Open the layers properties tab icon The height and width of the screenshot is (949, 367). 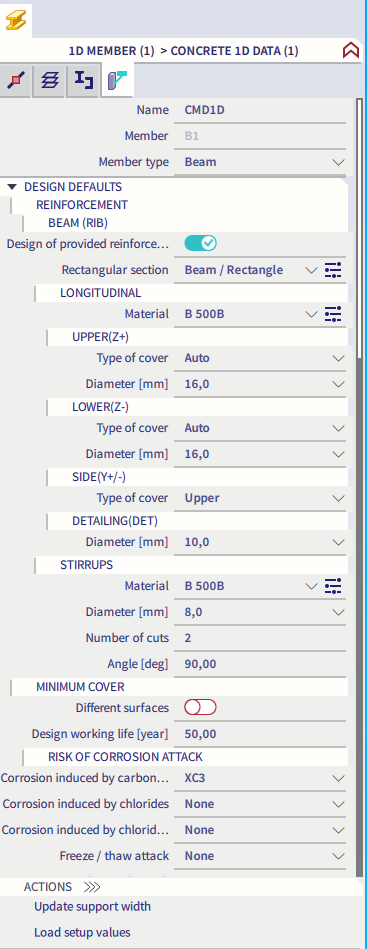pyautogui.click(x=49, y=80)
